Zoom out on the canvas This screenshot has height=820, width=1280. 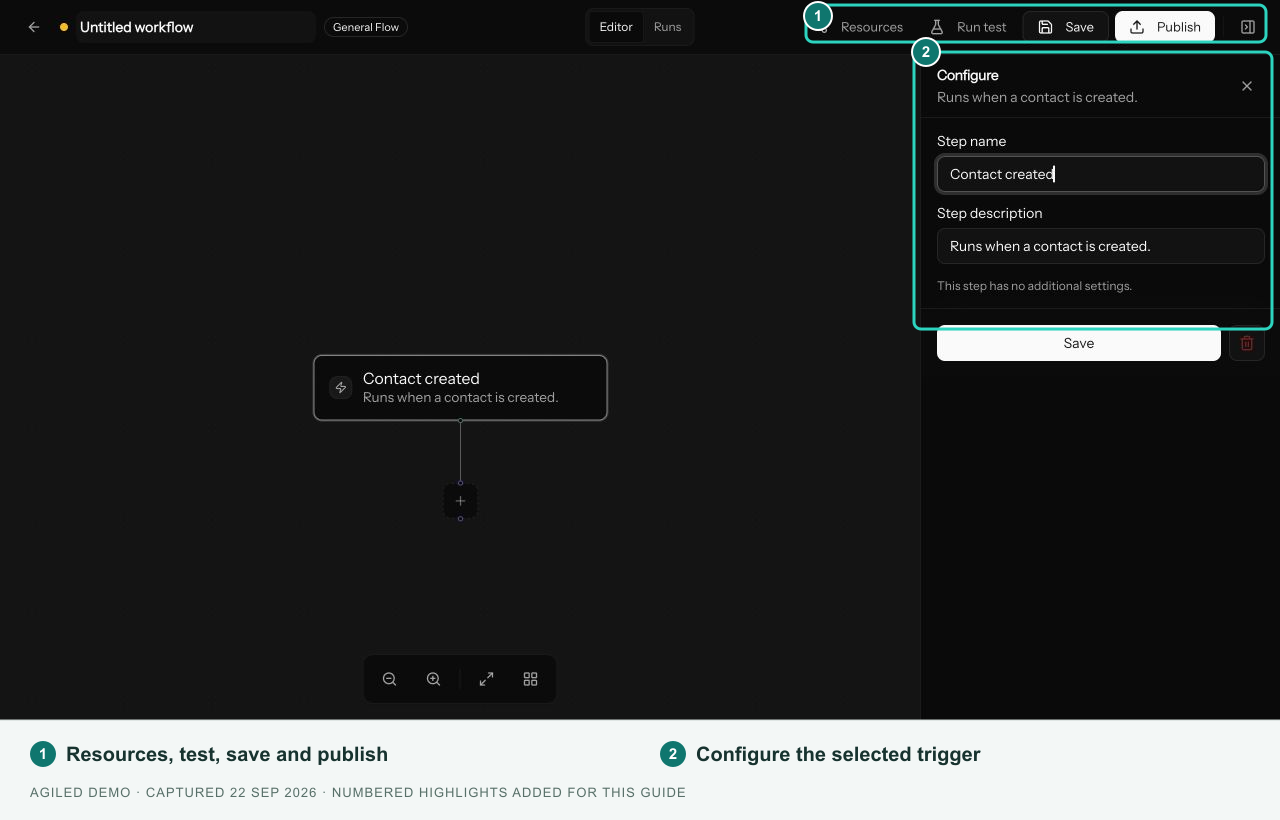390,679
